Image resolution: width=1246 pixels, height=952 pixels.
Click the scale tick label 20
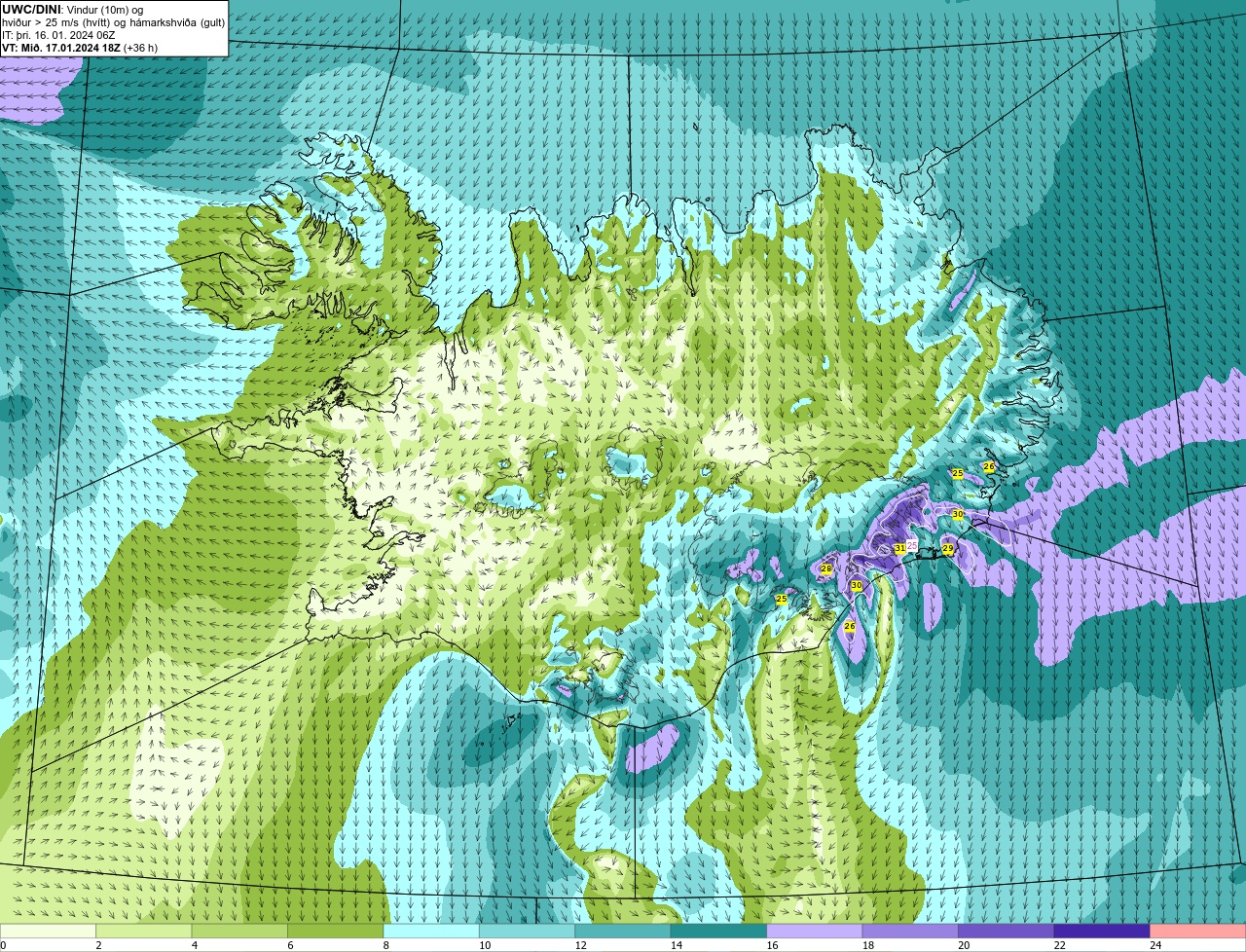coord(964,945)
